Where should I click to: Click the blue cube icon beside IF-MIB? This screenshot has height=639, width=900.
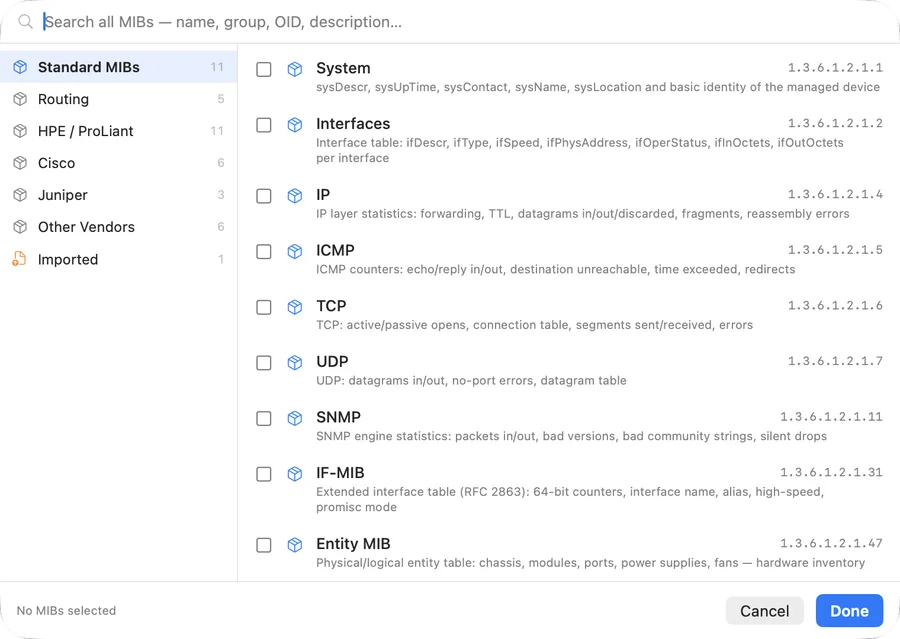point(295,474)
